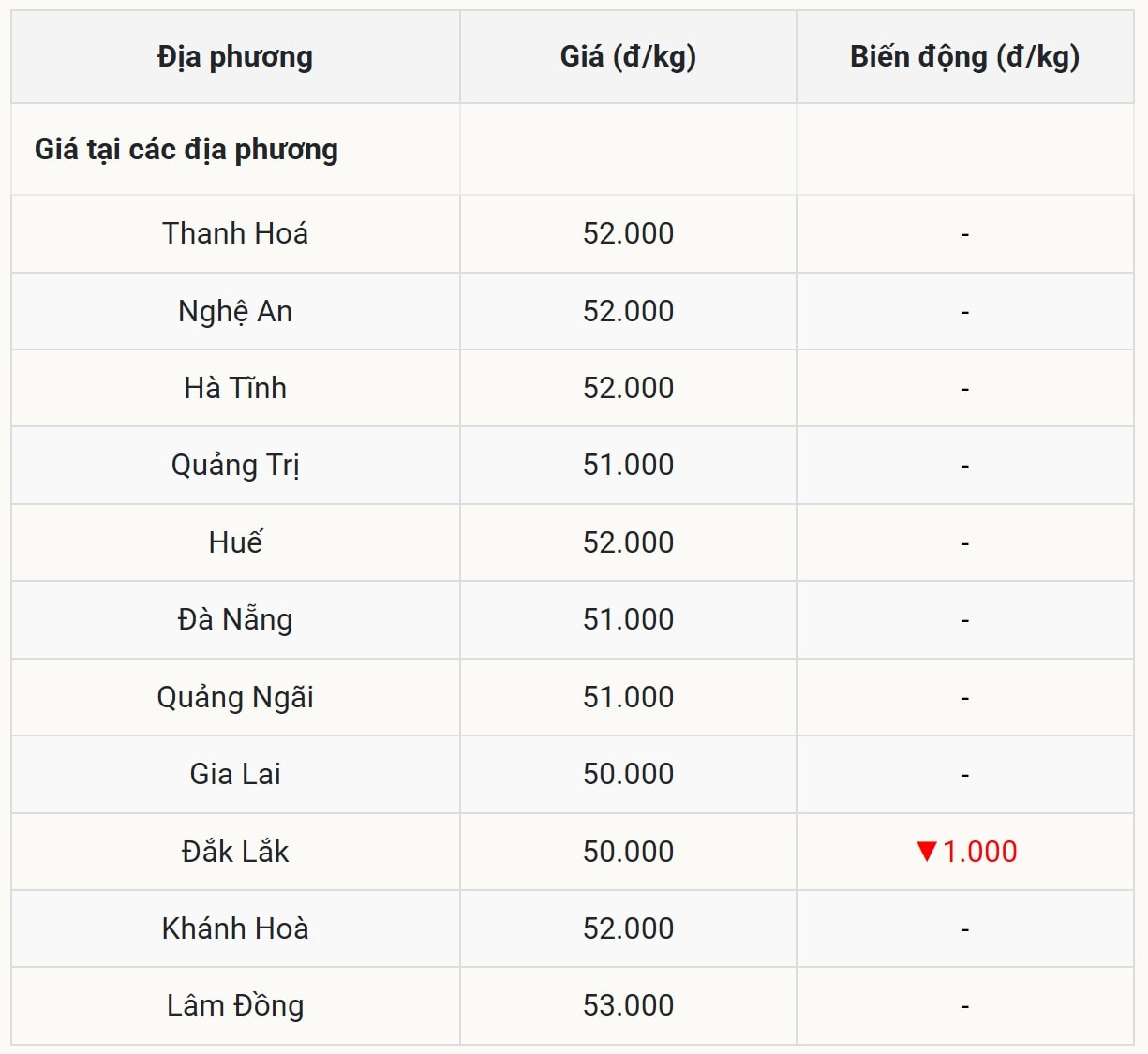Select the "Giá (đ/kg)" column header
Viewport: 1148px width, 1054px height.
click(x=628, y=56)
